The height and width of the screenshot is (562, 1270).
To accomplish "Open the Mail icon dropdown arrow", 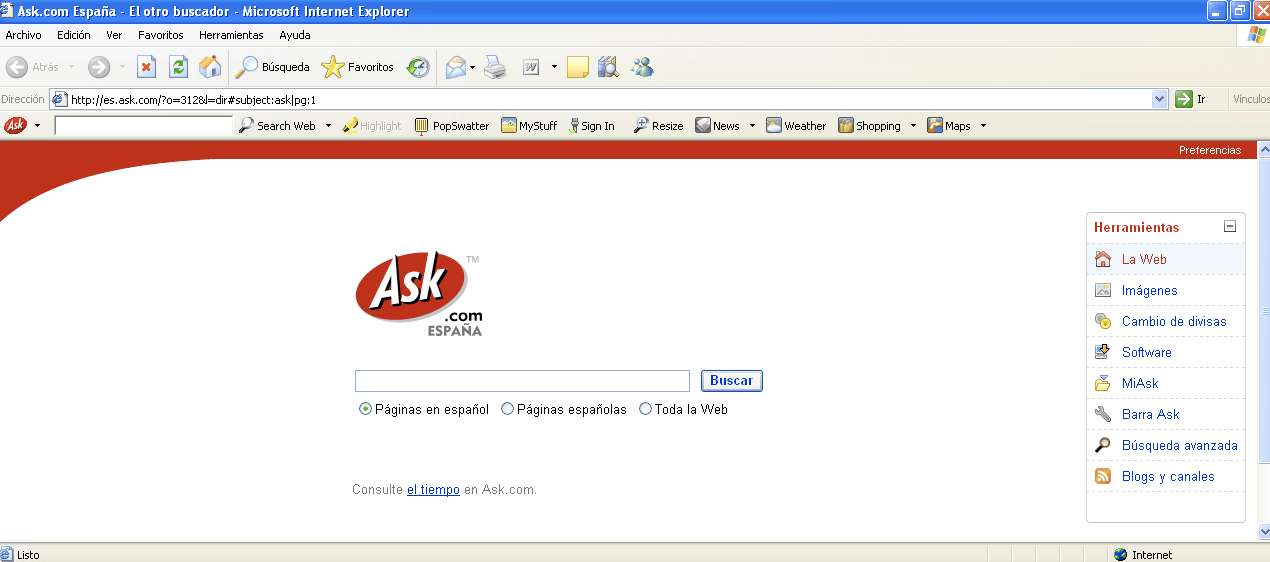I will (473, 67).
